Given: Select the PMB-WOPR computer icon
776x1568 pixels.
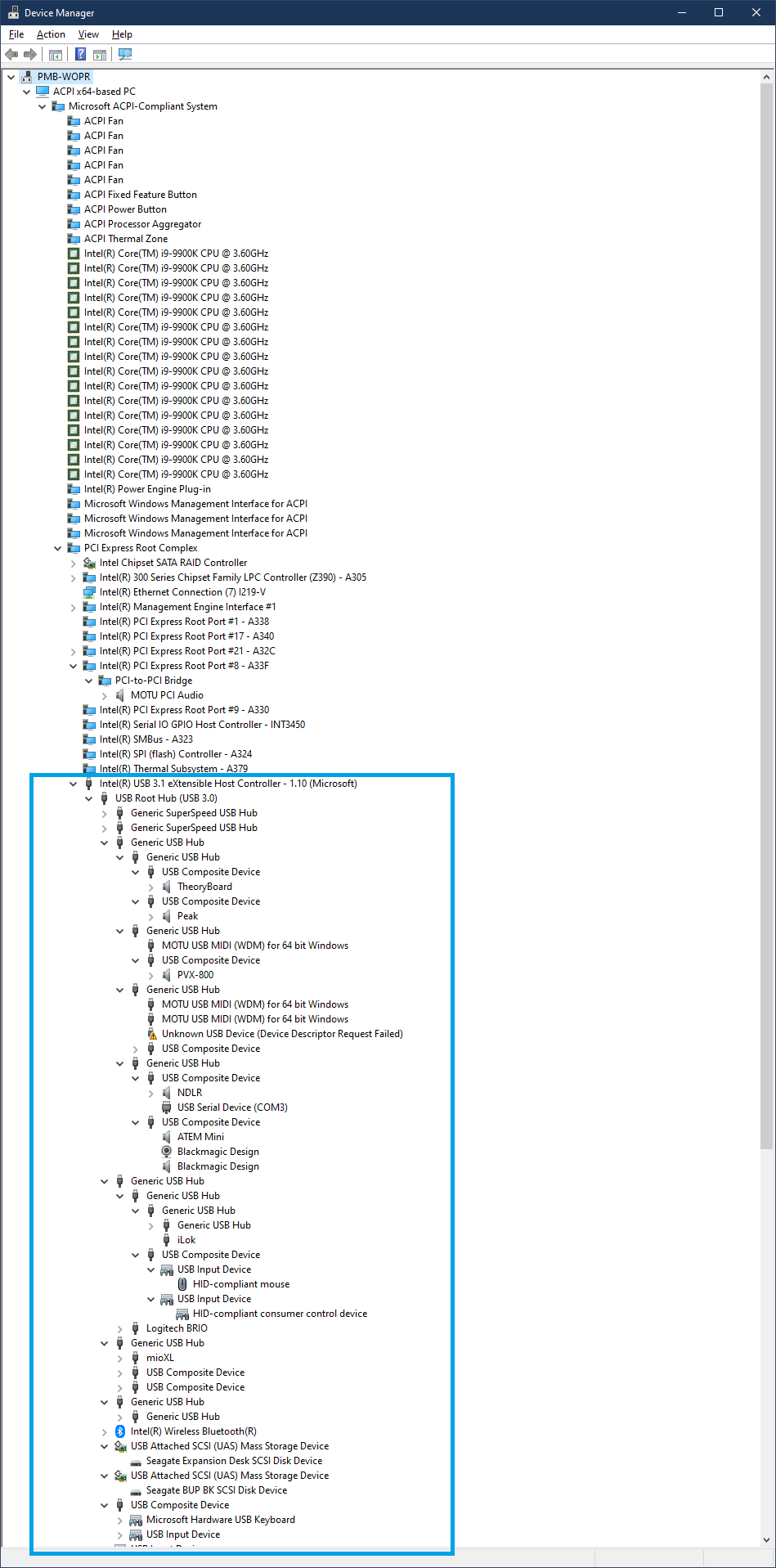Looking at the screenshot, I should click(27, 77).
